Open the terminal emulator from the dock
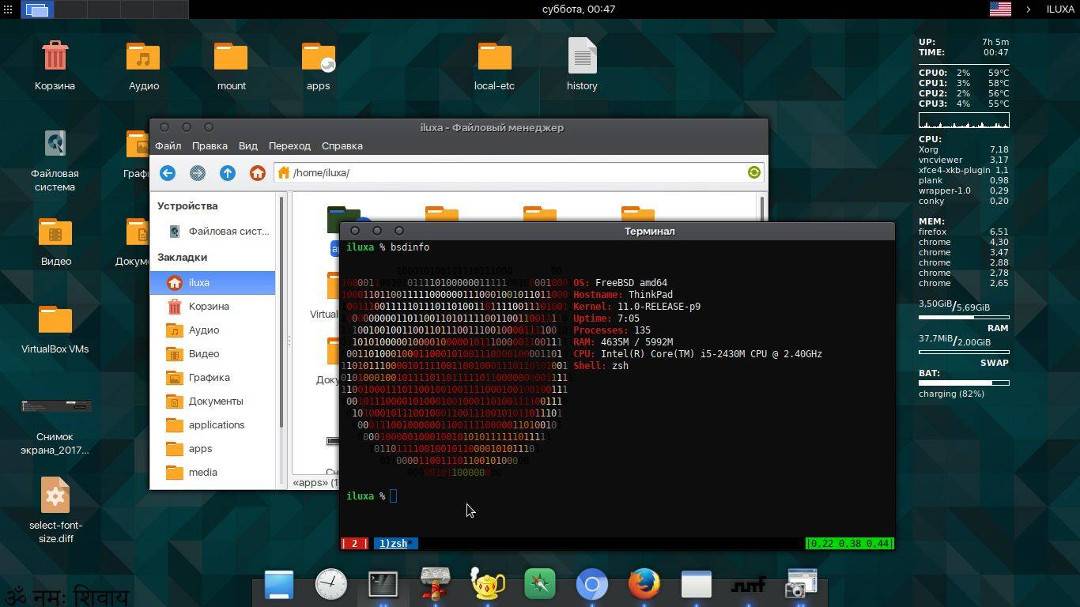Screen dimensions: 1080x607 [x=382, y=583]
